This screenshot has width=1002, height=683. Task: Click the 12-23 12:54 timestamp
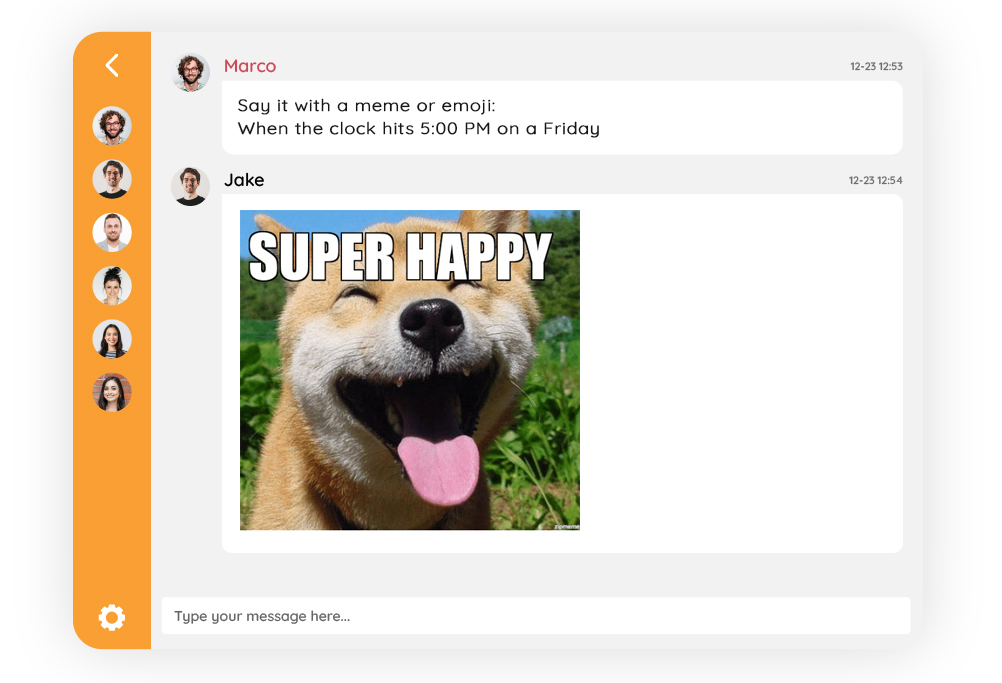click(x=875, y=181)
